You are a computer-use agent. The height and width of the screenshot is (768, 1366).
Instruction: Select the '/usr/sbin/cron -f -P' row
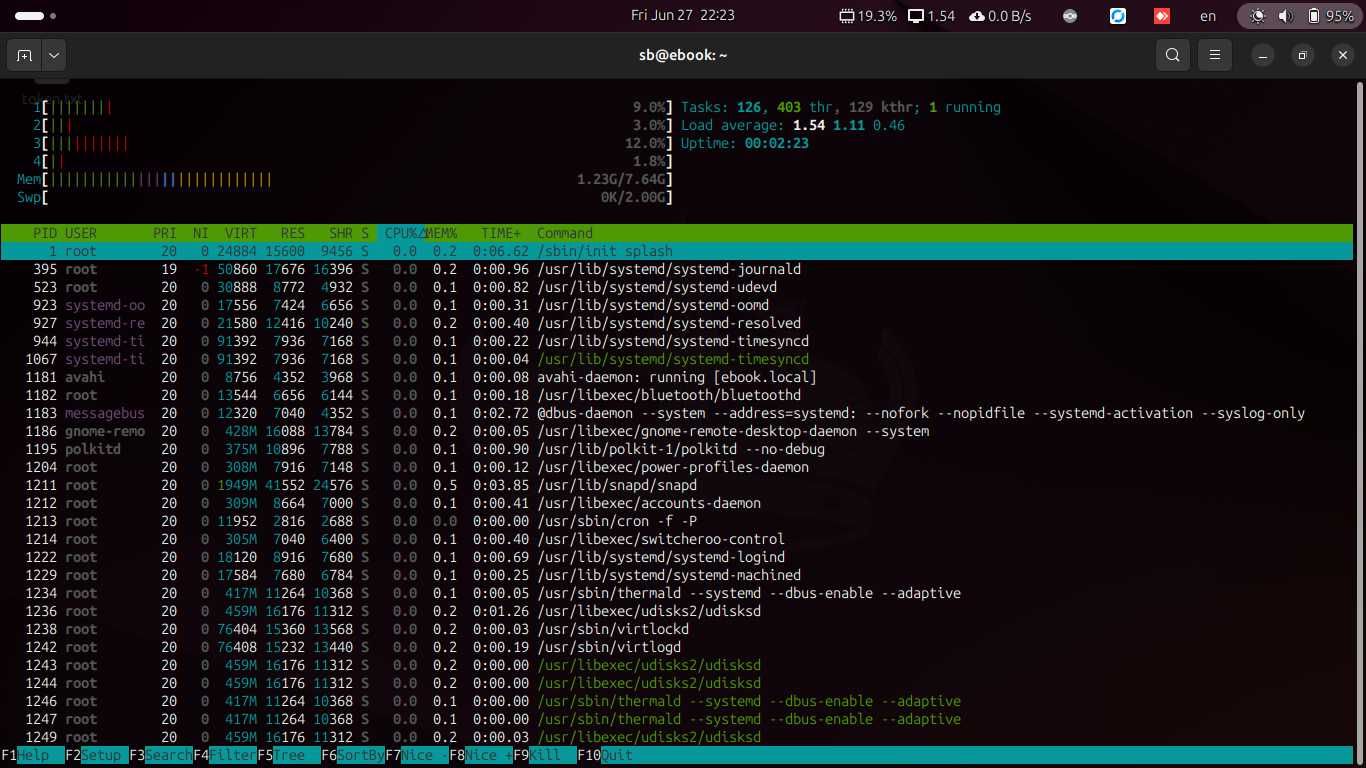coord(677,521)
